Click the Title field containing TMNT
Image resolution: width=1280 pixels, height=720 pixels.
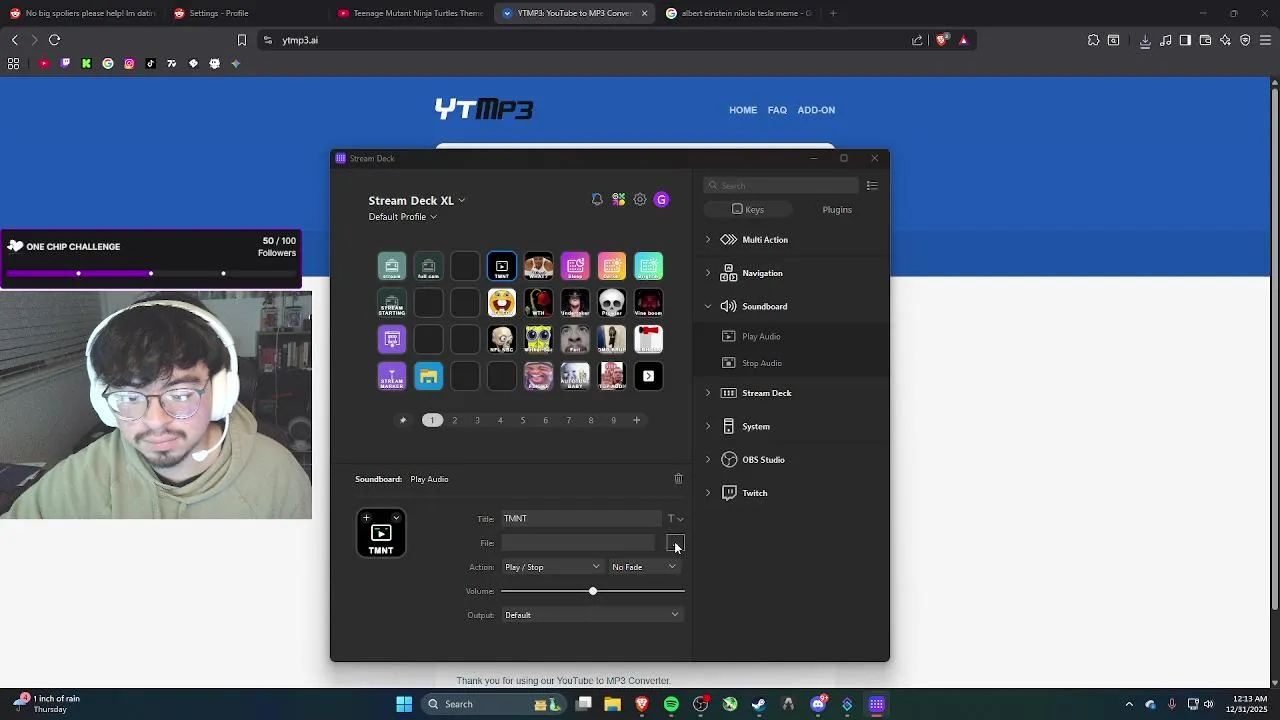[x=581, y=519]
